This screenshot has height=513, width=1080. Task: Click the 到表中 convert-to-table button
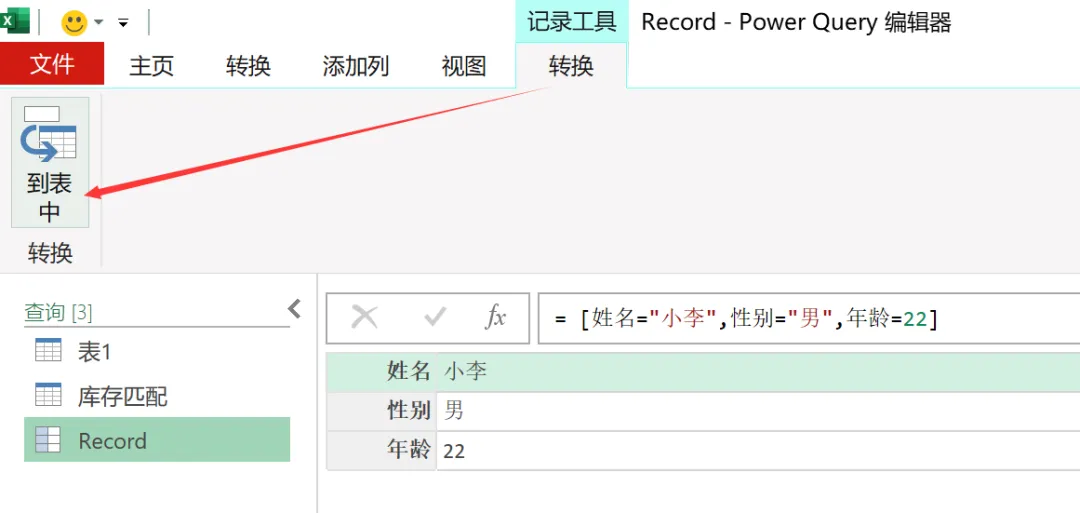50,163
